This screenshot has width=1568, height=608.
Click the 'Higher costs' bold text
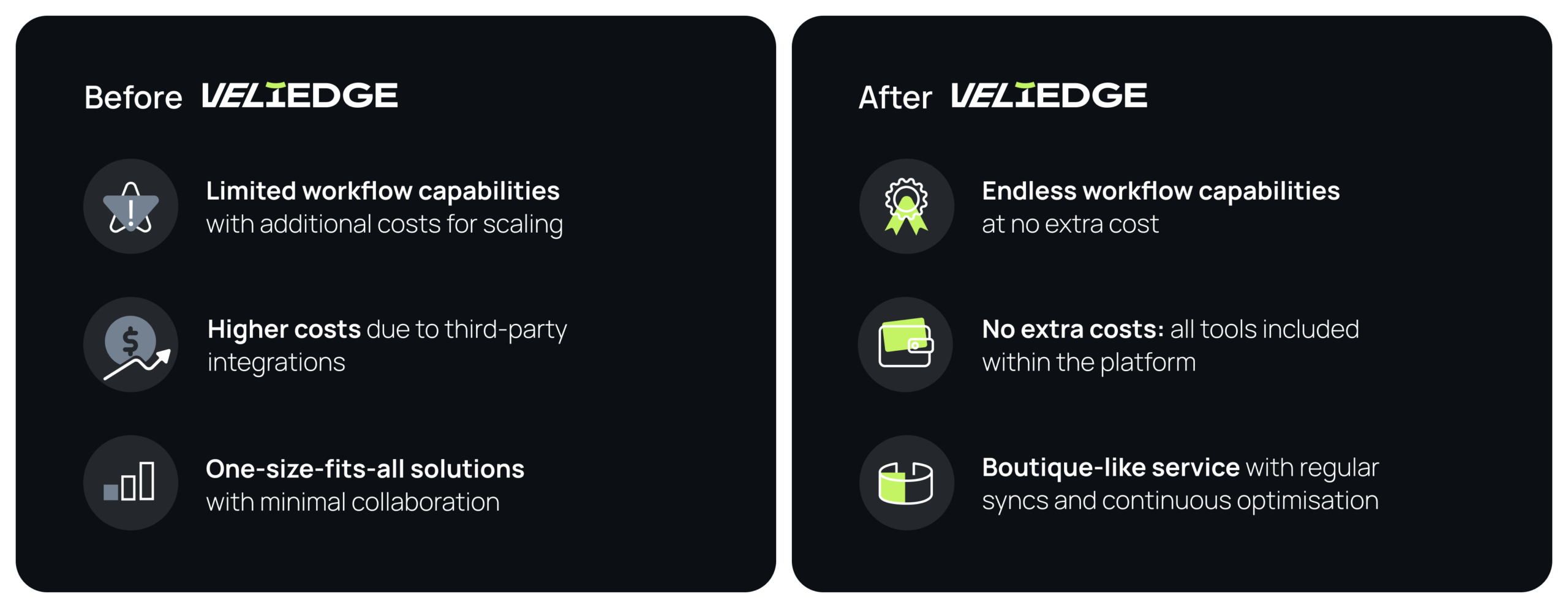pyautogui.click(x=284, y=329)
